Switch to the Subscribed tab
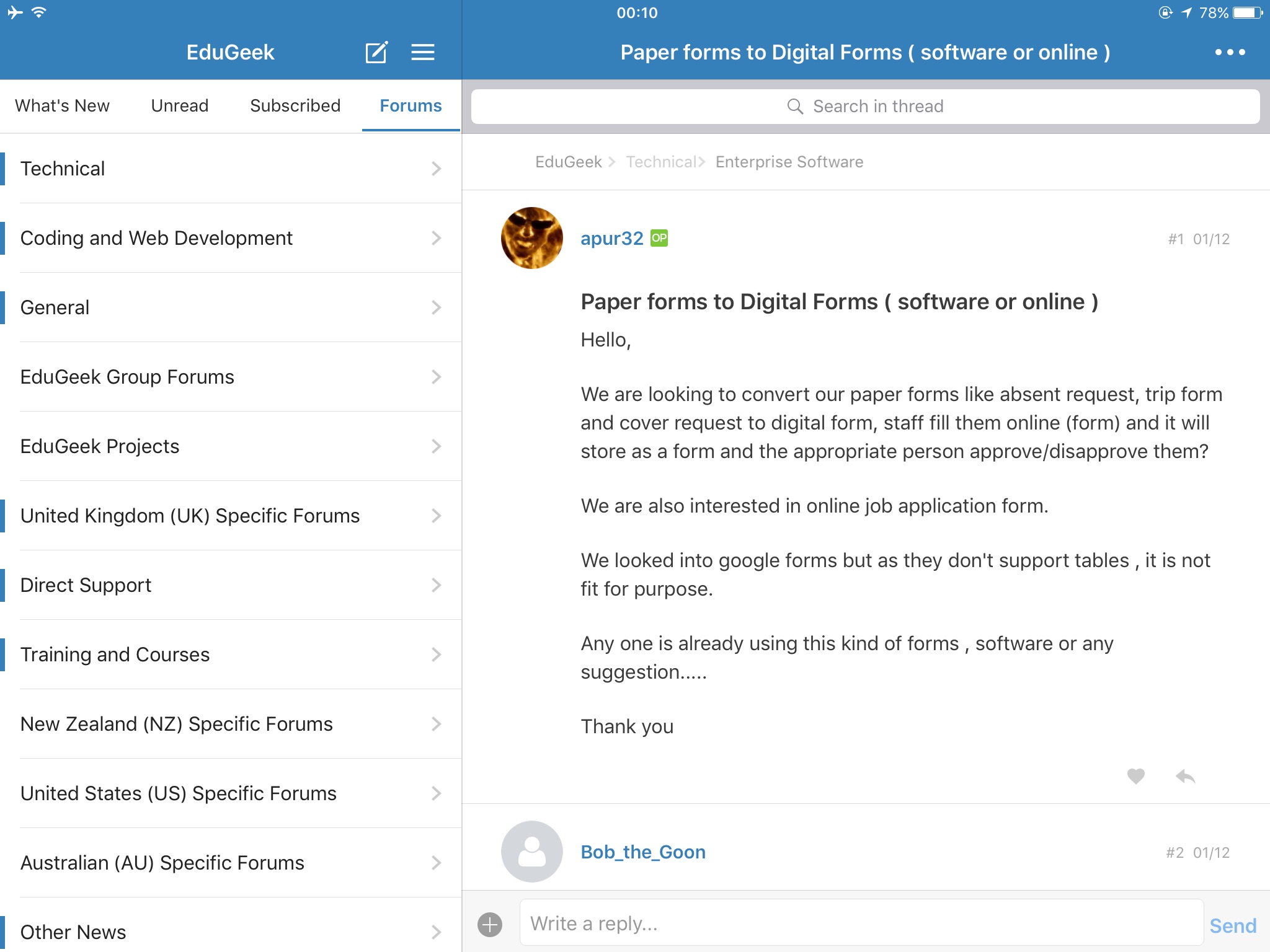Viewport: 1270px width, 952px height. (295, 105)
